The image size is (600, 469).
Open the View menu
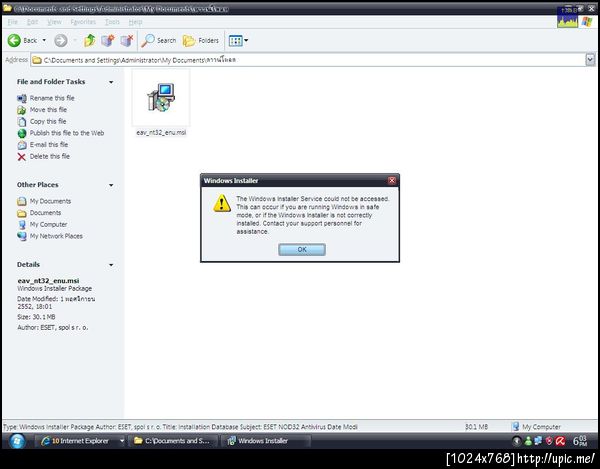[x=54, y=22]
